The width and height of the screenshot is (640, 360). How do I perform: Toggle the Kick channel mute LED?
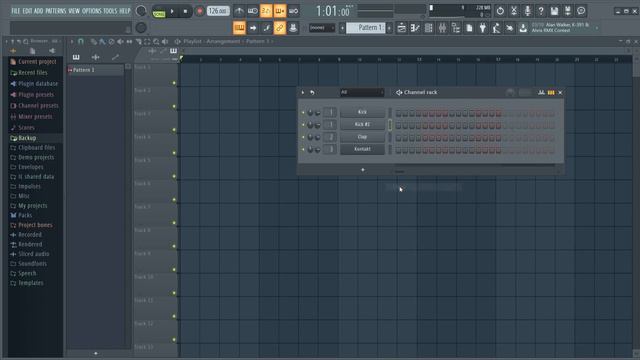click(x=303, y=112)
